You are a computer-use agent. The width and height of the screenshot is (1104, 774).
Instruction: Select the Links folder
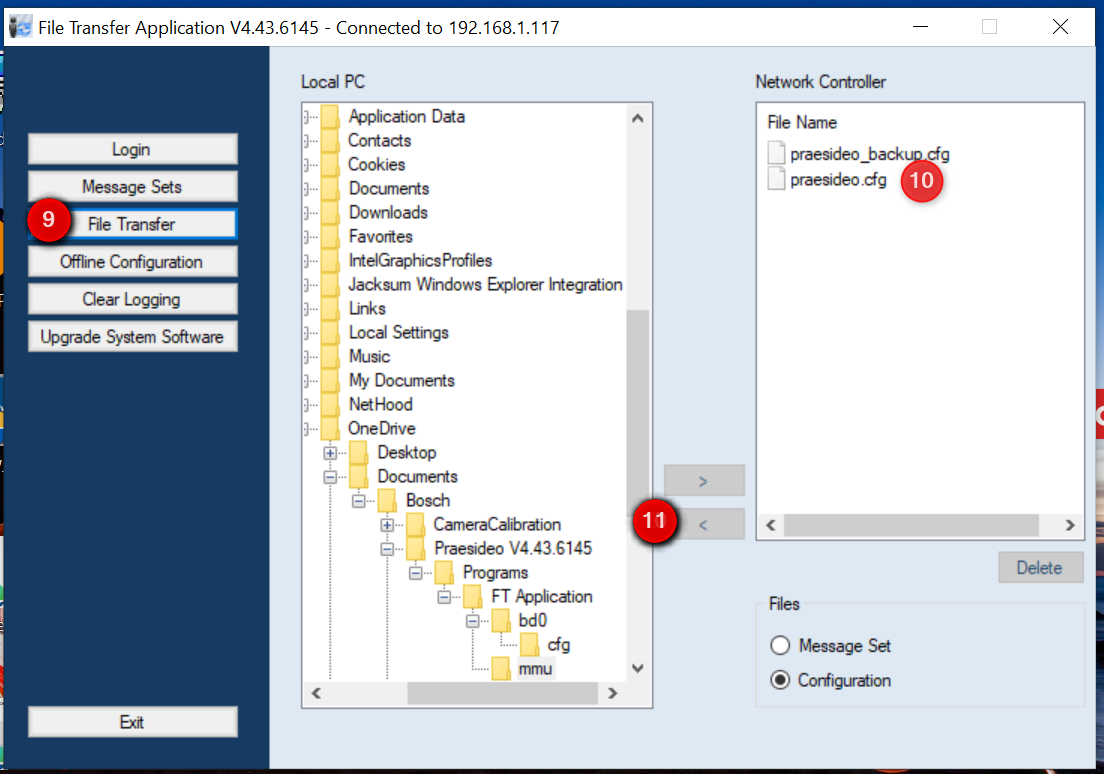367,308
